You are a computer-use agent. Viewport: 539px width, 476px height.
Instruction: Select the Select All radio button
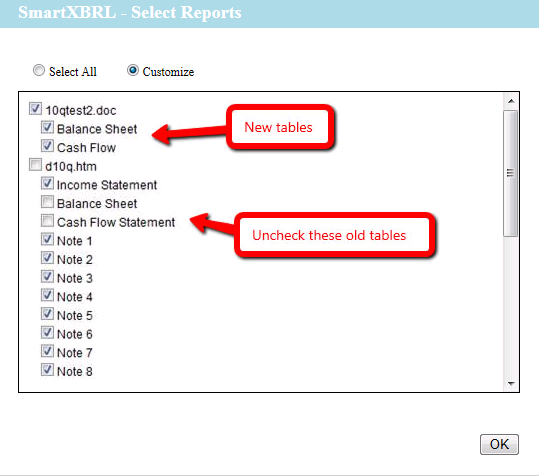tap(39, 70)
